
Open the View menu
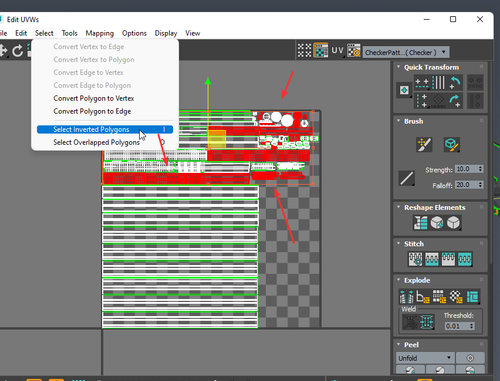[x=193, y=33]
